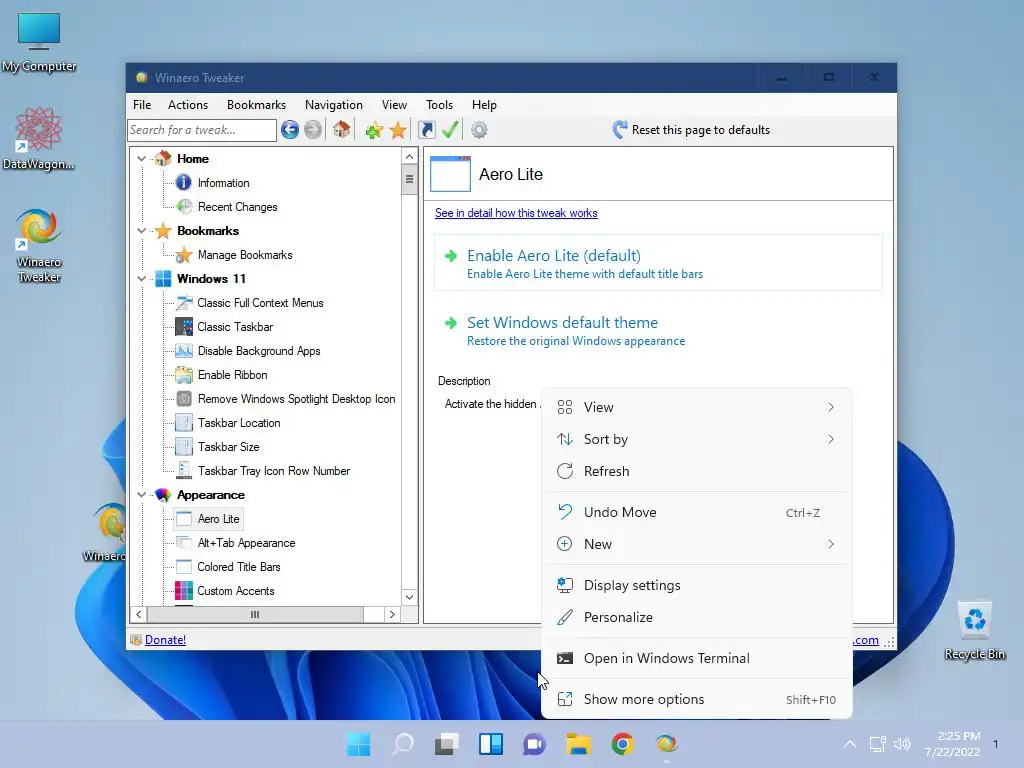Collapse the Home tree node
Image resolution: width=1024 pixels, height=768 pixels.
point(141,159)
